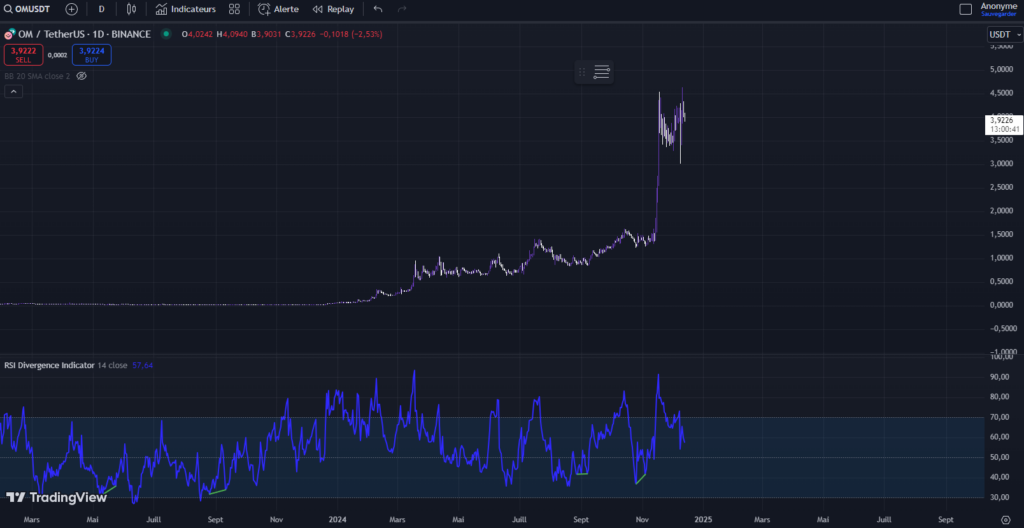This screenshot has height=528, width=1024.
Task: Open the D timeframe interval selector
Action: (x=101, y=9)
